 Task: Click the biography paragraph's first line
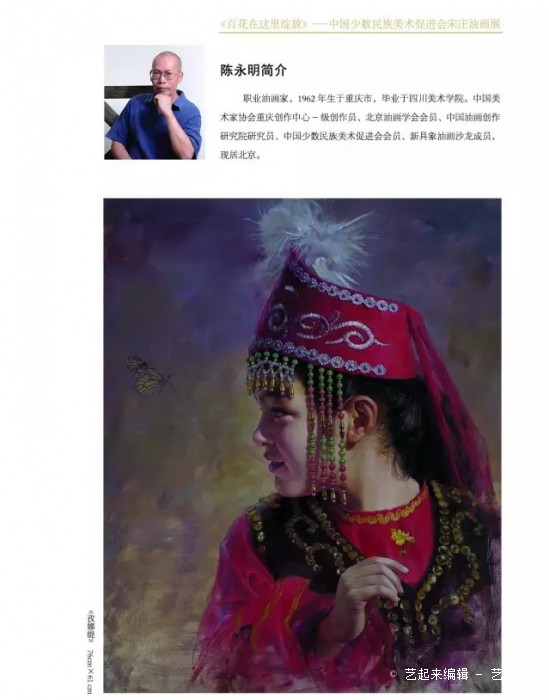(x=371, y=98)
